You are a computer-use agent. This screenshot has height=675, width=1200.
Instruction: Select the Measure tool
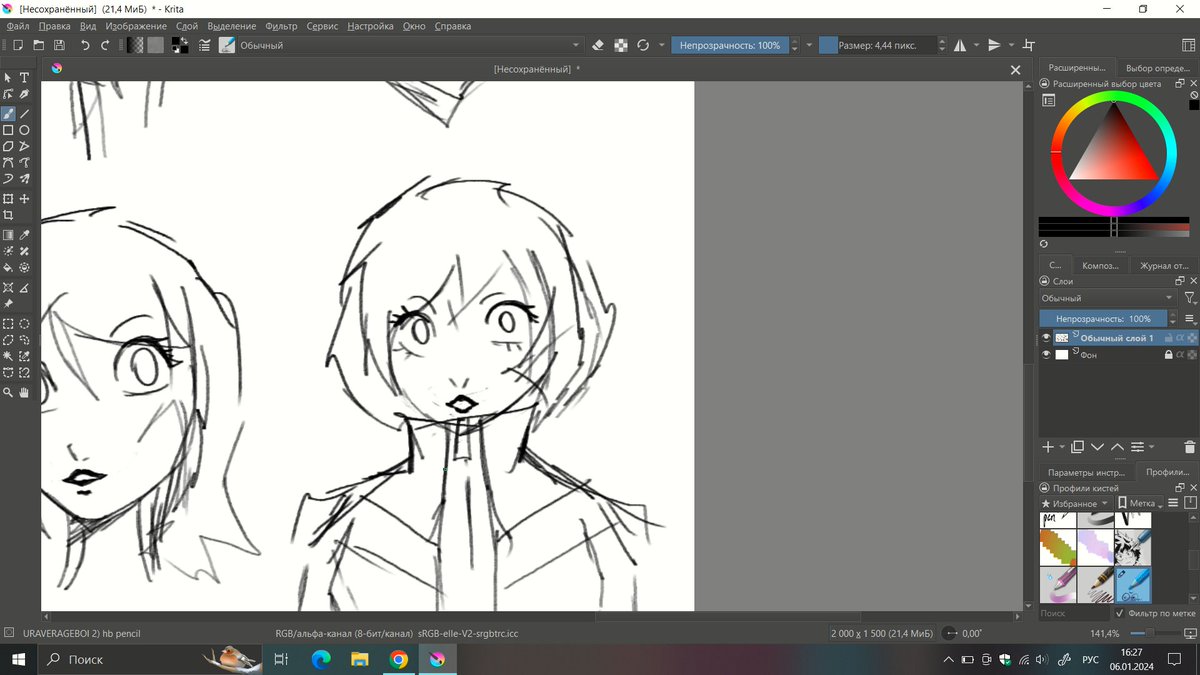[x=24, y=288]
